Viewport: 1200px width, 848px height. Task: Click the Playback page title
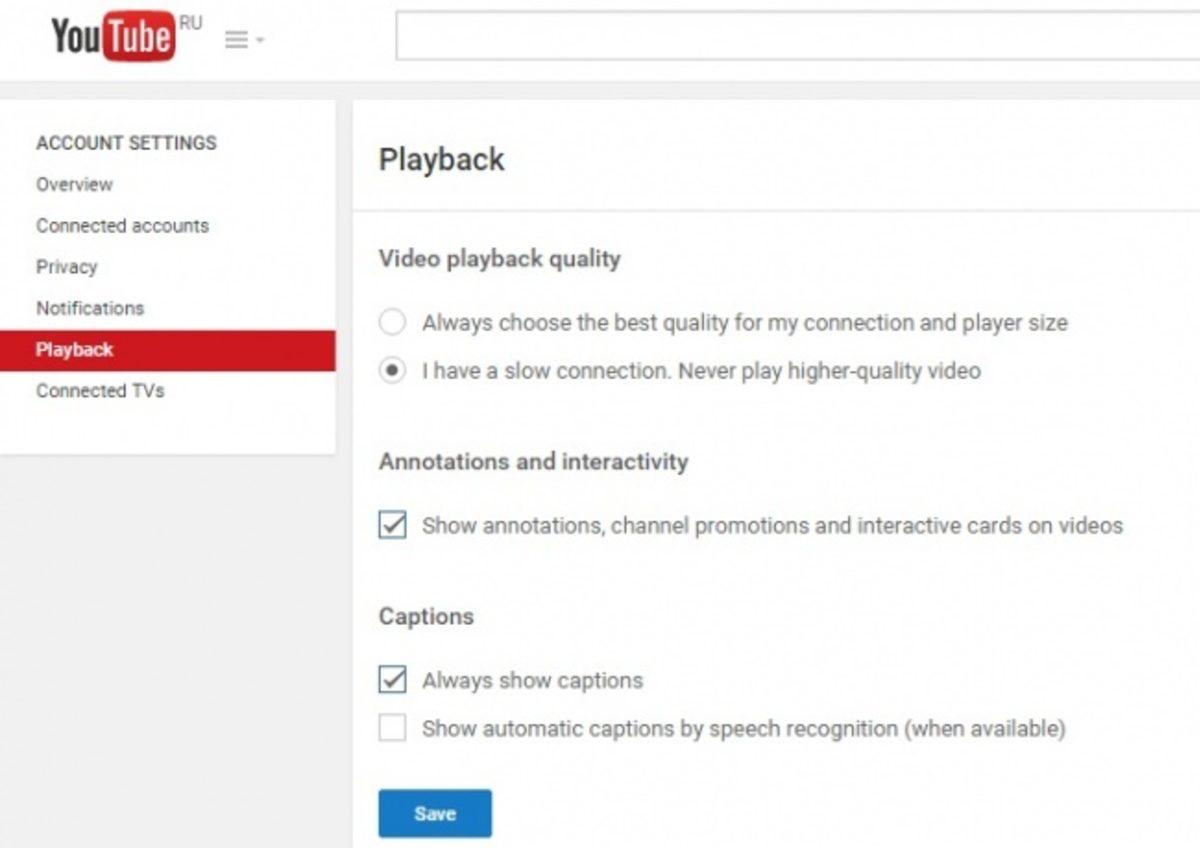[x=441, y=159]
